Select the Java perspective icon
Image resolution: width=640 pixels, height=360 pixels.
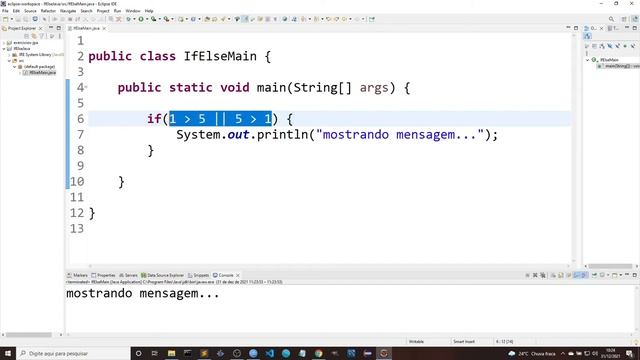(635, 19)
